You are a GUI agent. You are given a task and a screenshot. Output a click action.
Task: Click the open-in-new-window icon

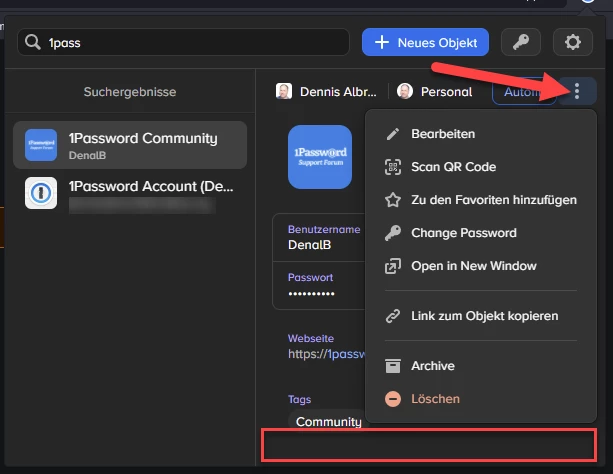coord(393,266)
